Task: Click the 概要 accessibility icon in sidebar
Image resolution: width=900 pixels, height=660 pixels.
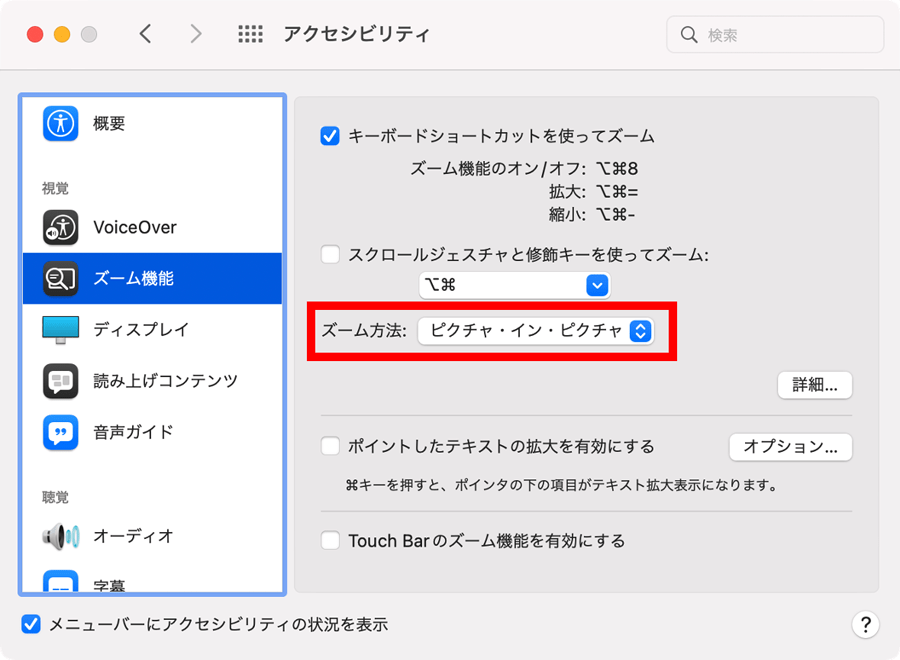Action: pyautogui.click(x=60, y=123)
